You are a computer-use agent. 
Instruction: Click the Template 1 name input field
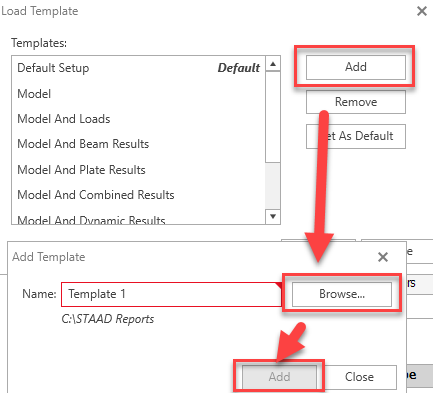171,294
